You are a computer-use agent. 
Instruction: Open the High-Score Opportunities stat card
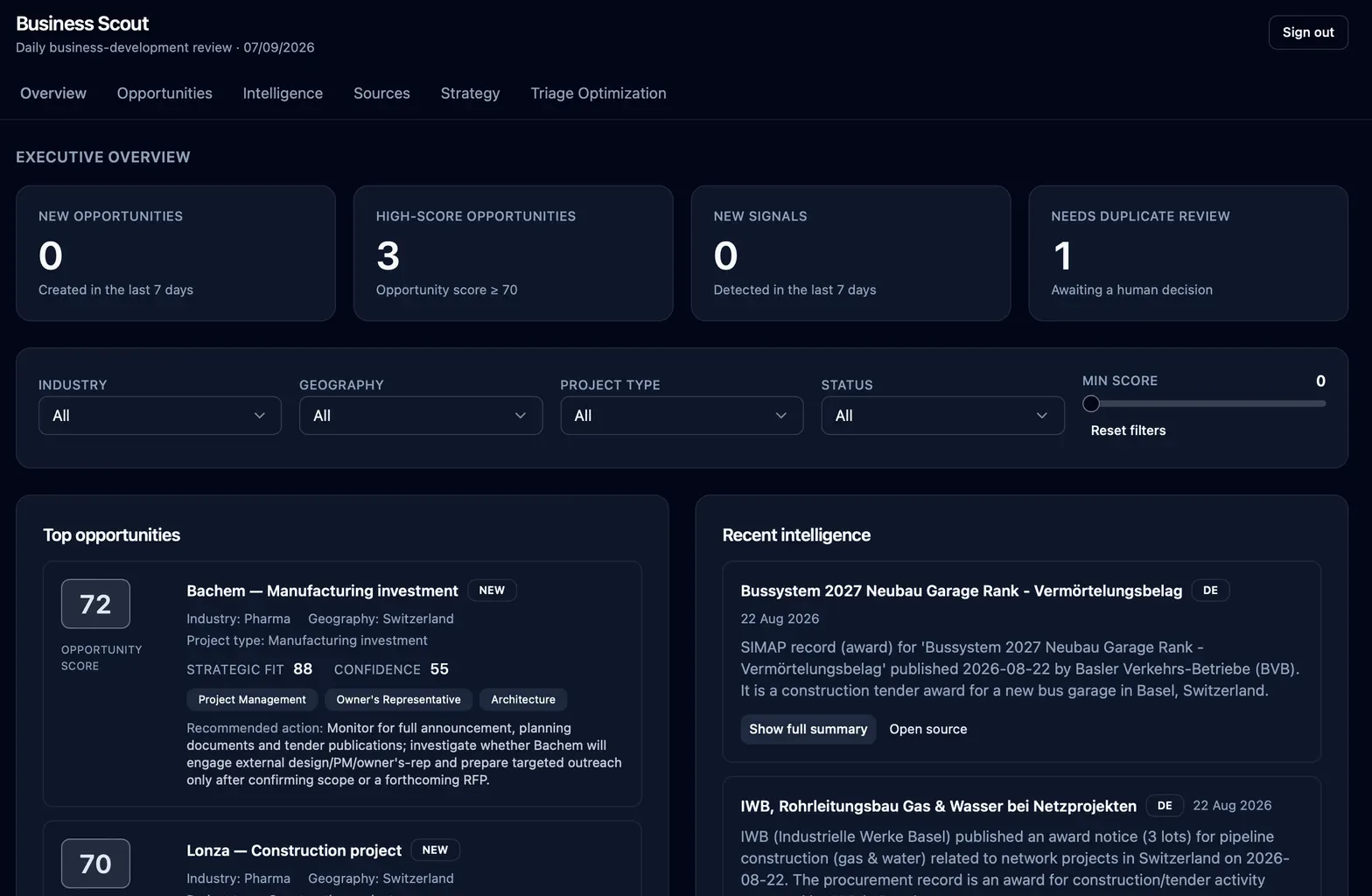tap(513, 253)
